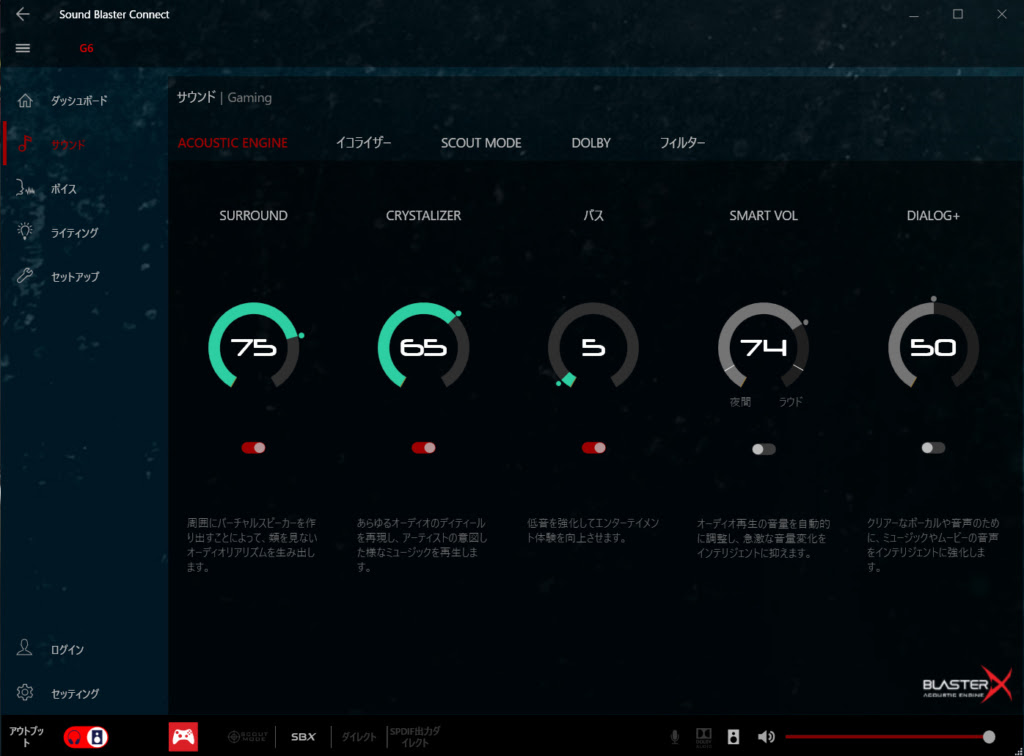Click the SPDIF出力ダイレクト button

point(415,737)
